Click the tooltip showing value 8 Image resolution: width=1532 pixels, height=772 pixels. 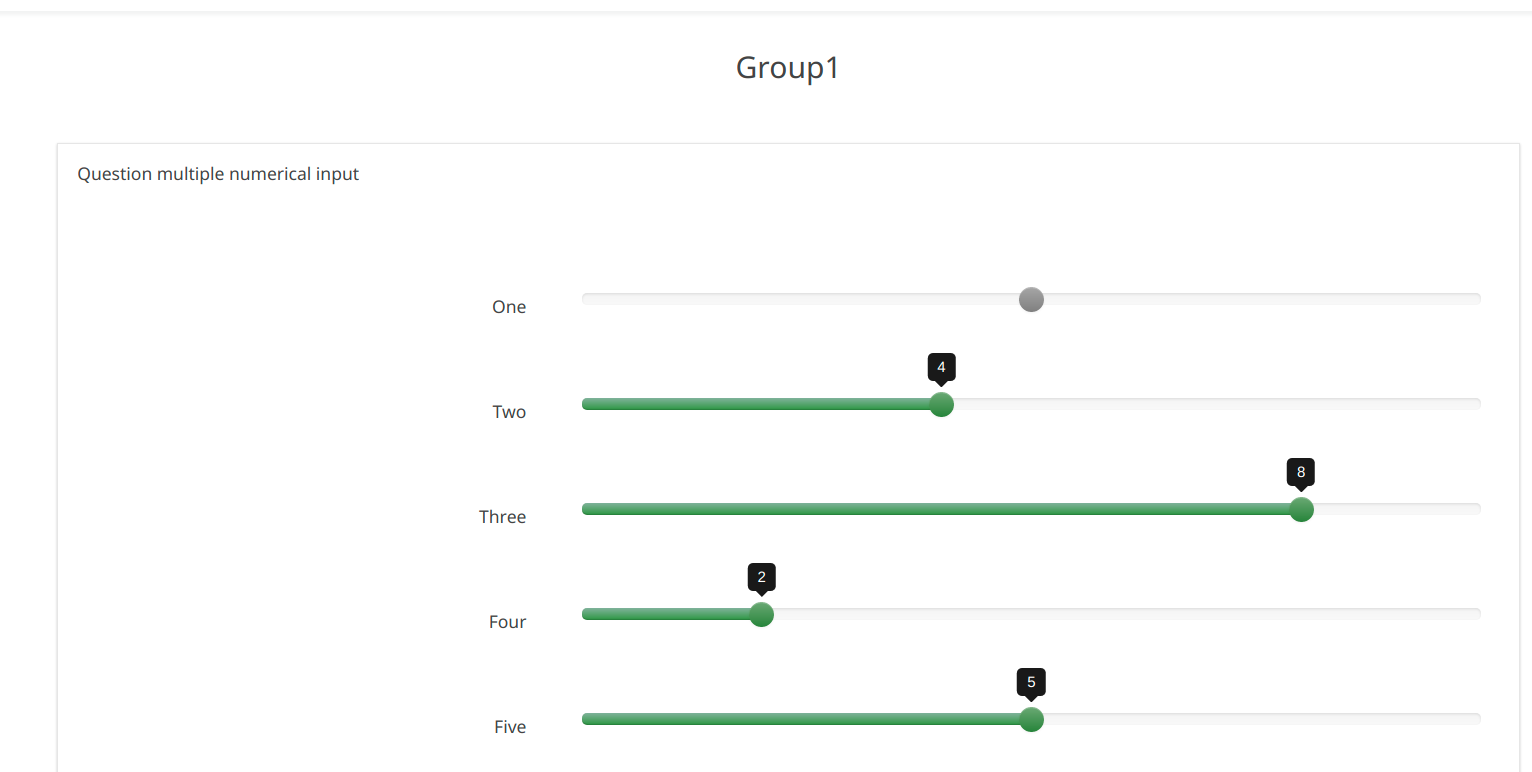(x=1301, y=472)
